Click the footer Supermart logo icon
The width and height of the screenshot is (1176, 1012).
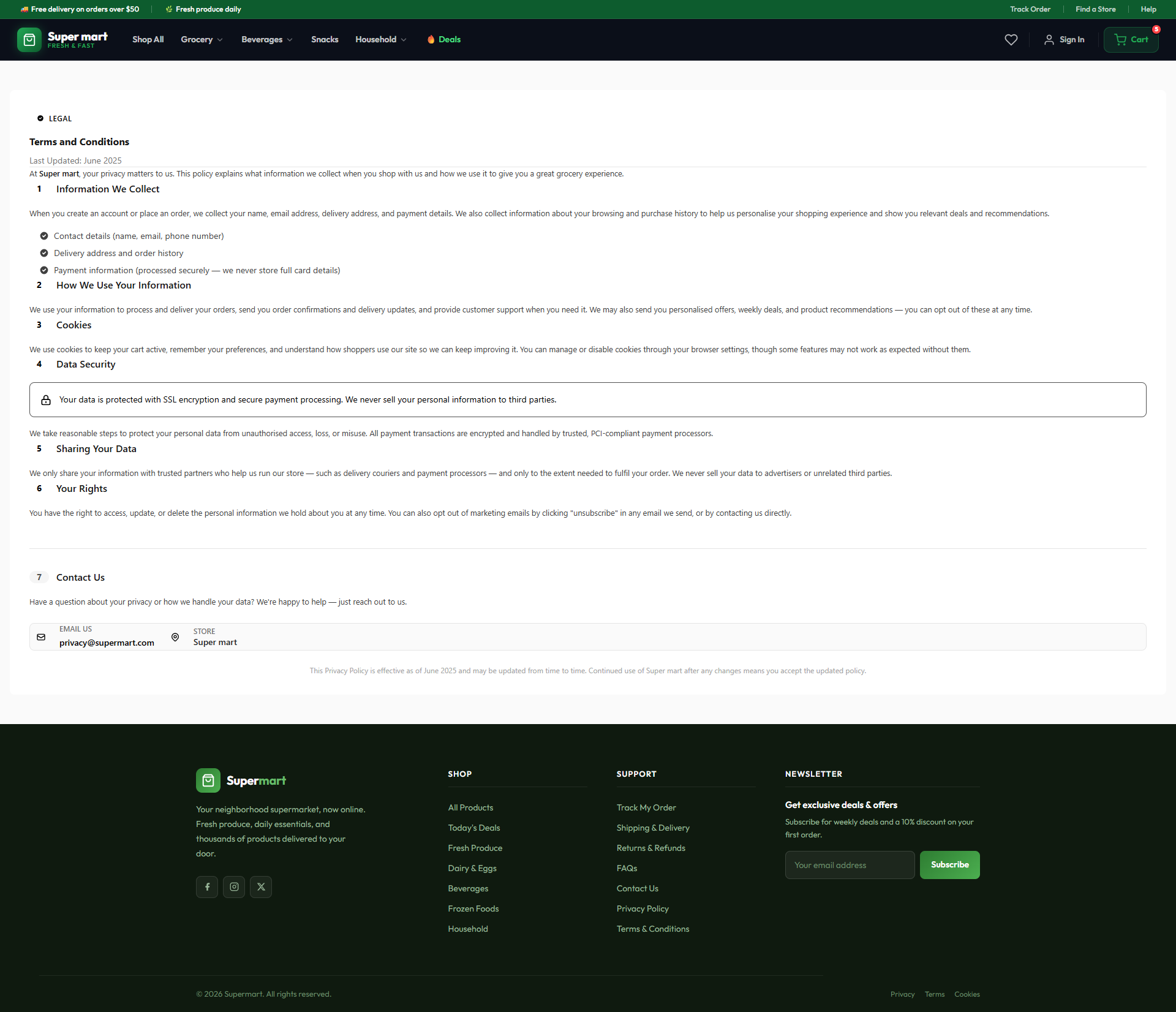click(208, 780)
